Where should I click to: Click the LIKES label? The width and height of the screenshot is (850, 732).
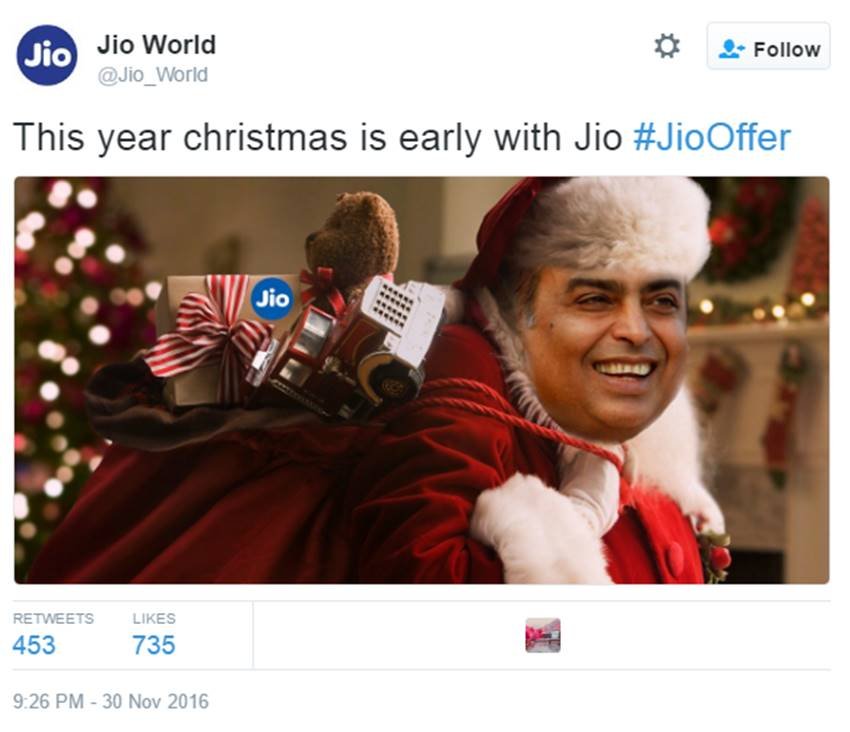pos(154,618)
